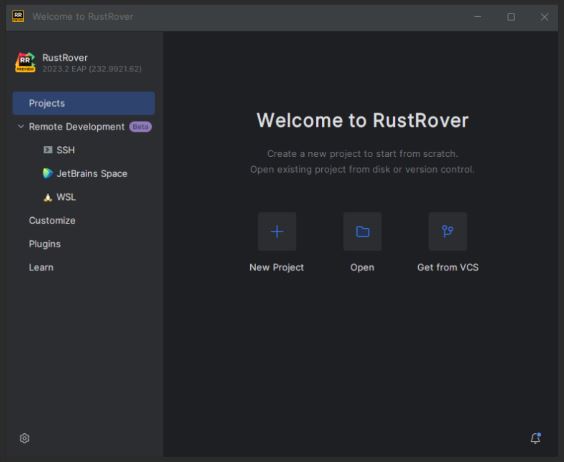Click the JetBrains Space logo icon

coord(47,173)
